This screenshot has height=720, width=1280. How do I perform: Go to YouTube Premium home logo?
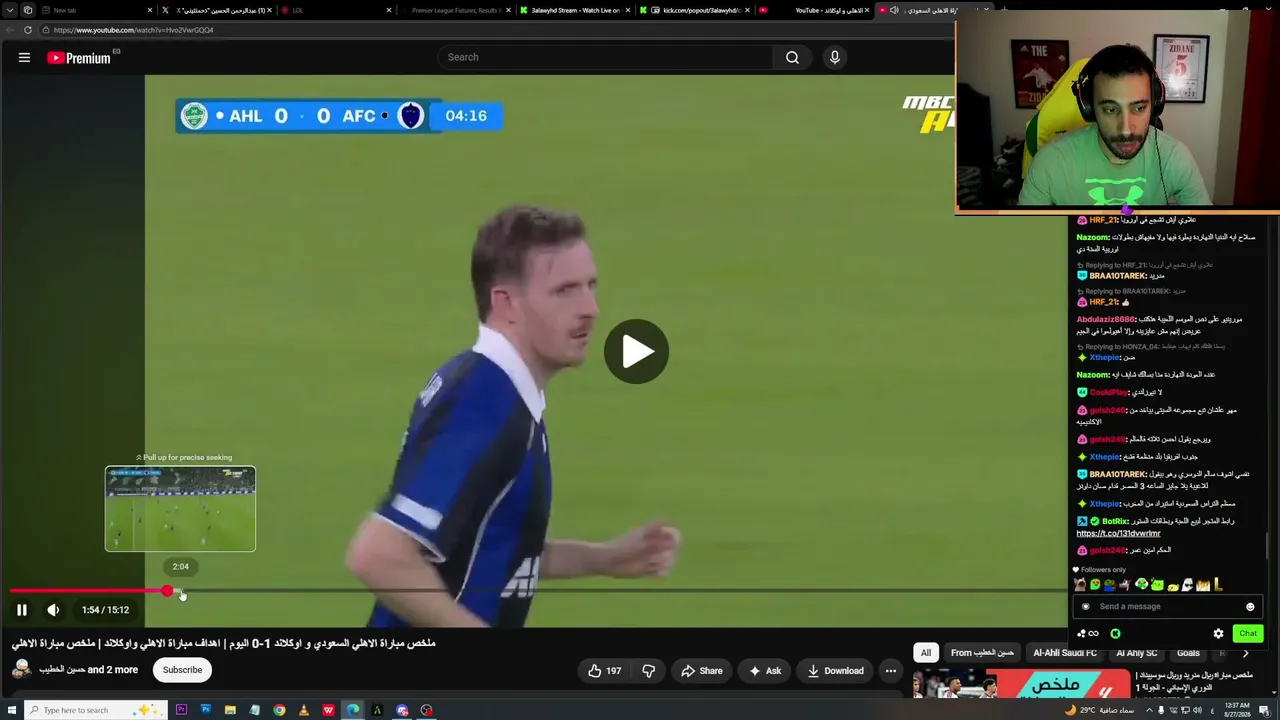pos(80,58)
